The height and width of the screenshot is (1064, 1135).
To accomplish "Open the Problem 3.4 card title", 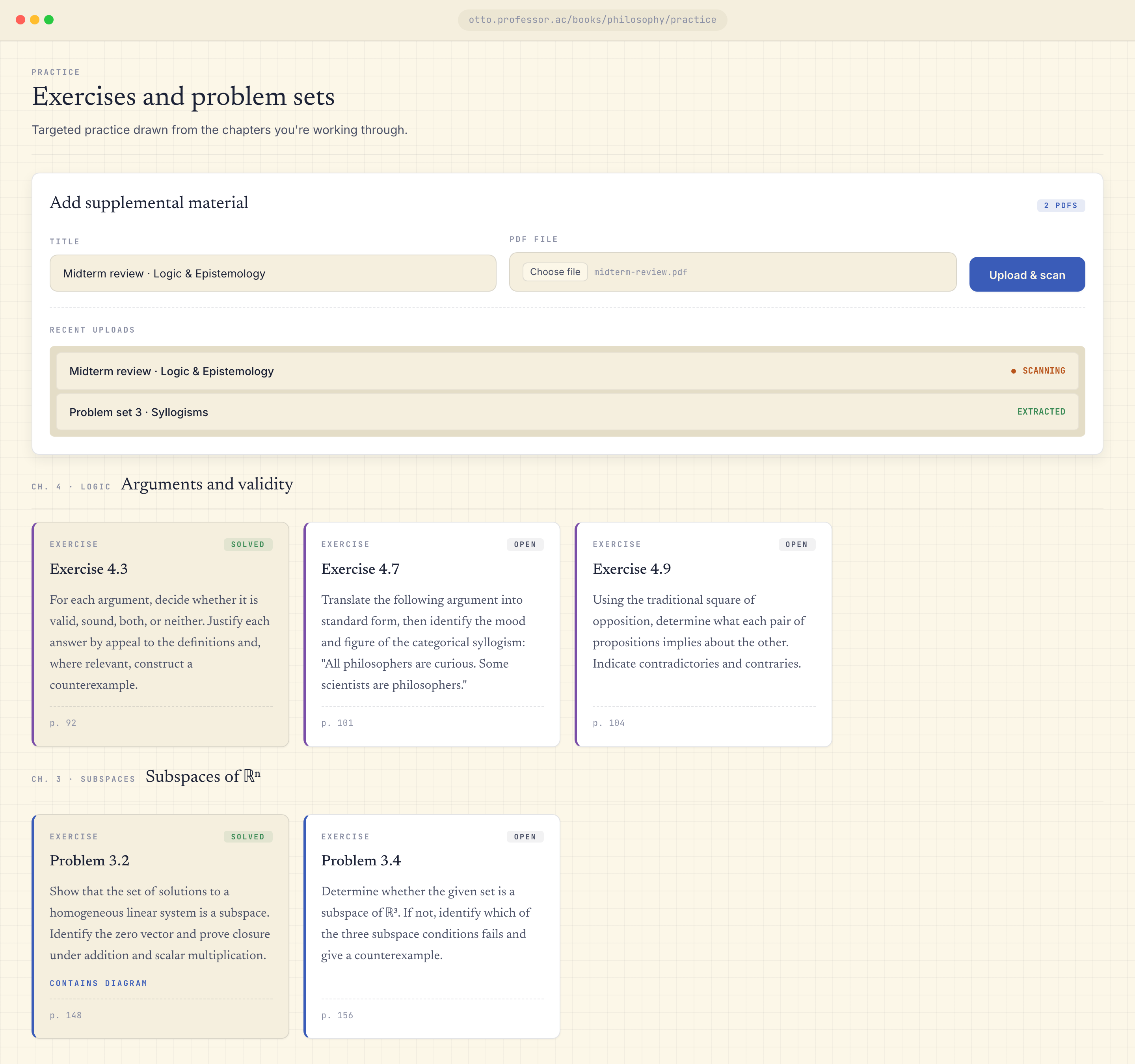I will click(x=361, y=860).
